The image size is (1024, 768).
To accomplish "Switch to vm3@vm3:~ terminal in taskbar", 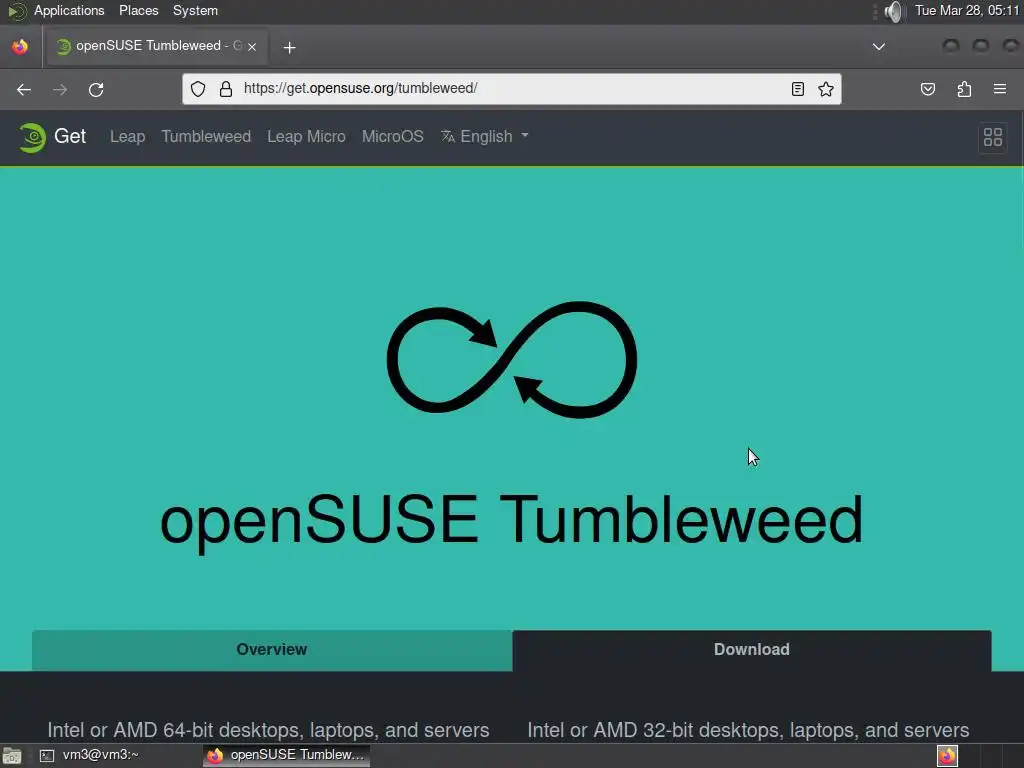I will click(91, 756).
